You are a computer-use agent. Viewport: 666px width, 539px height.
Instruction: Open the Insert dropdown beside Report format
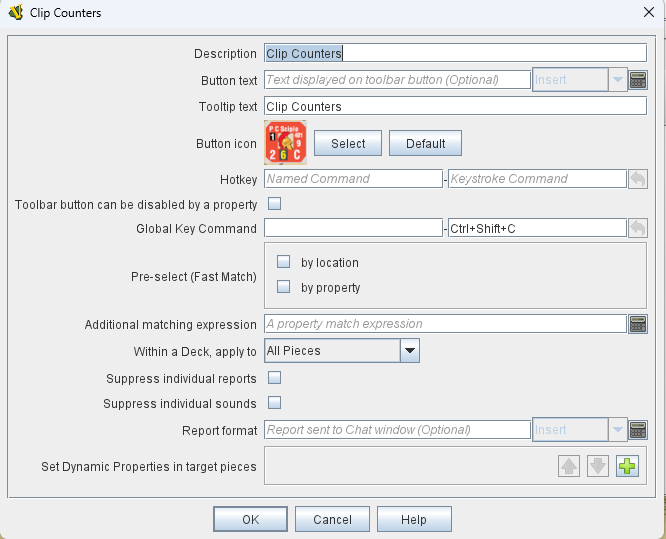(x=617, y=430)
